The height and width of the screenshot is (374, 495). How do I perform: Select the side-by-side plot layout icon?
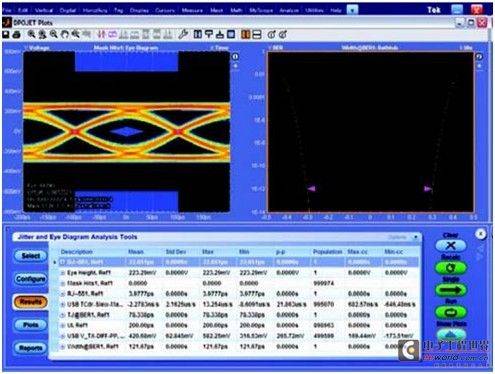246,34
